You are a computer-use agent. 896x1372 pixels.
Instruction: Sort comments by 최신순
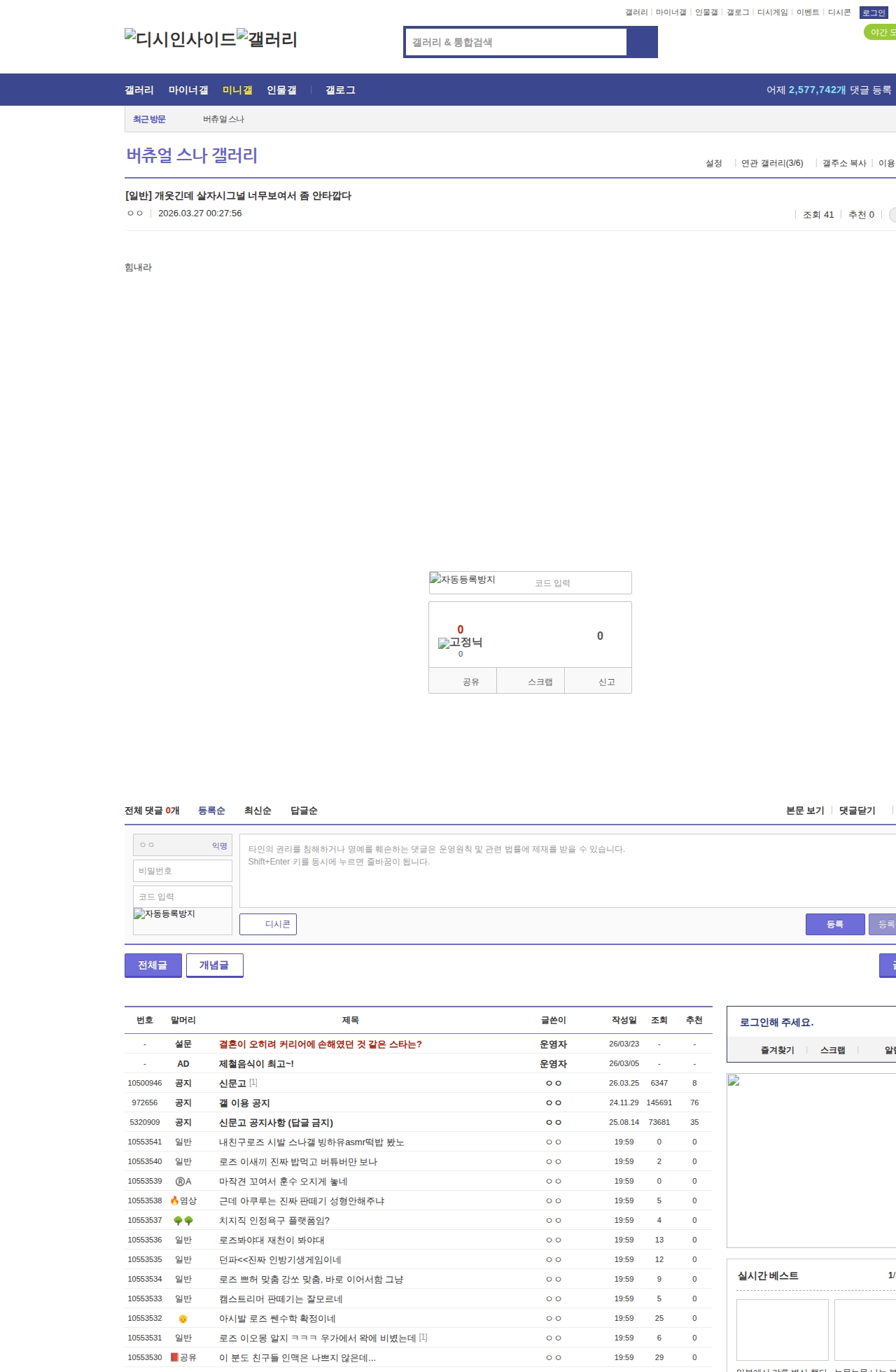click(258, 811)
